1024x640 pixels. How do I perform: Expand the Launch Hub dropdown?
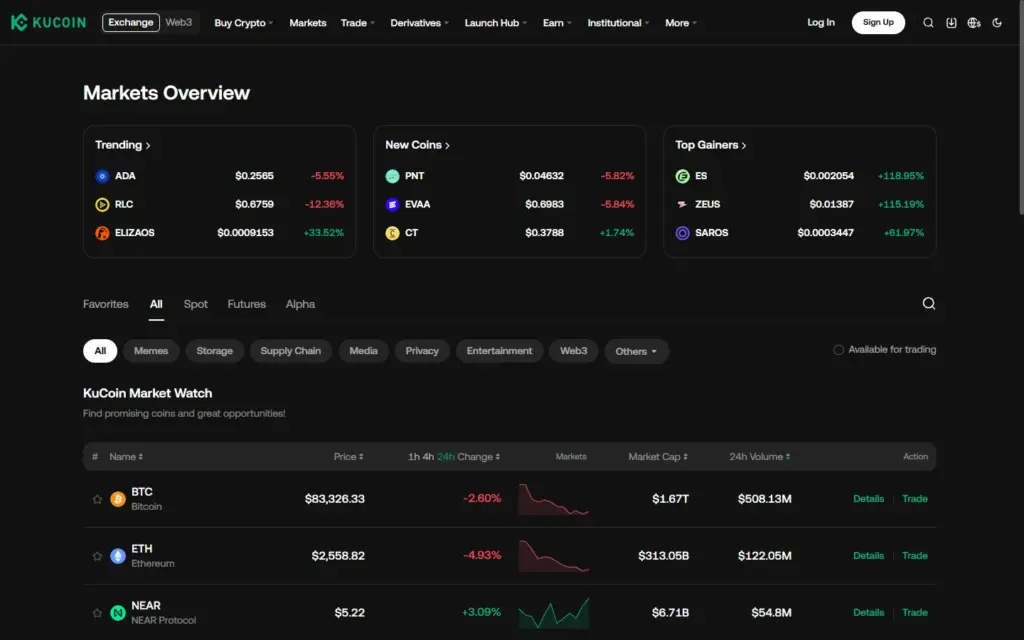495,23
